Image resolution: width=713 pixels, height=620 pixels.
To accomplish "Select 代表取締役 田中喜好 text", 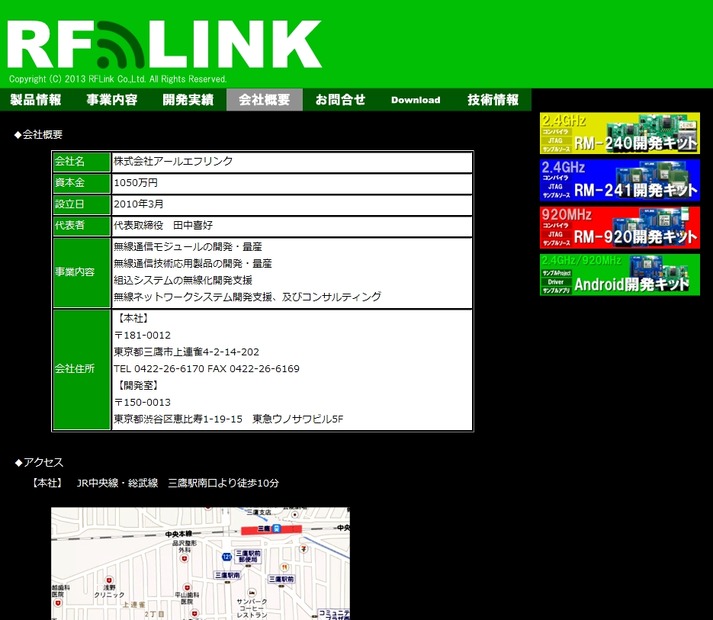I will coord(163,225).
